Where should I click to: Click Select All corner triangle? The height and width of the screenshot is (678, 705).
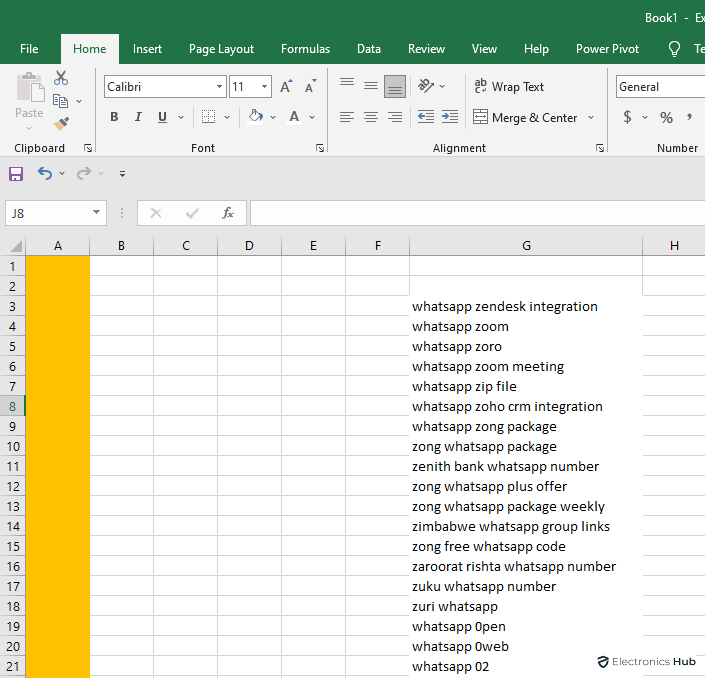[x=16, y=246]
